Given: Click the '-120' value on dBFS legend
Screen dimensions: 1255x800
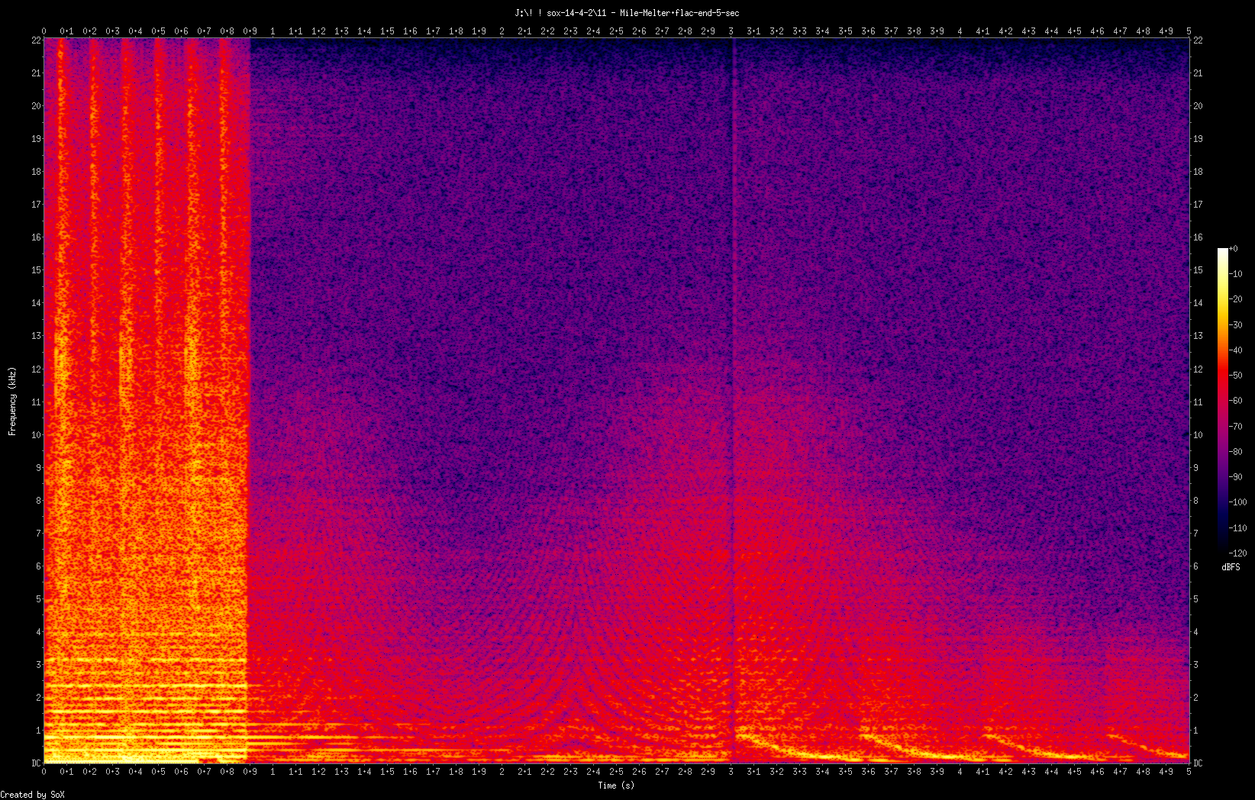Looking at the screenshot, I should click(x=1239, y=552).
